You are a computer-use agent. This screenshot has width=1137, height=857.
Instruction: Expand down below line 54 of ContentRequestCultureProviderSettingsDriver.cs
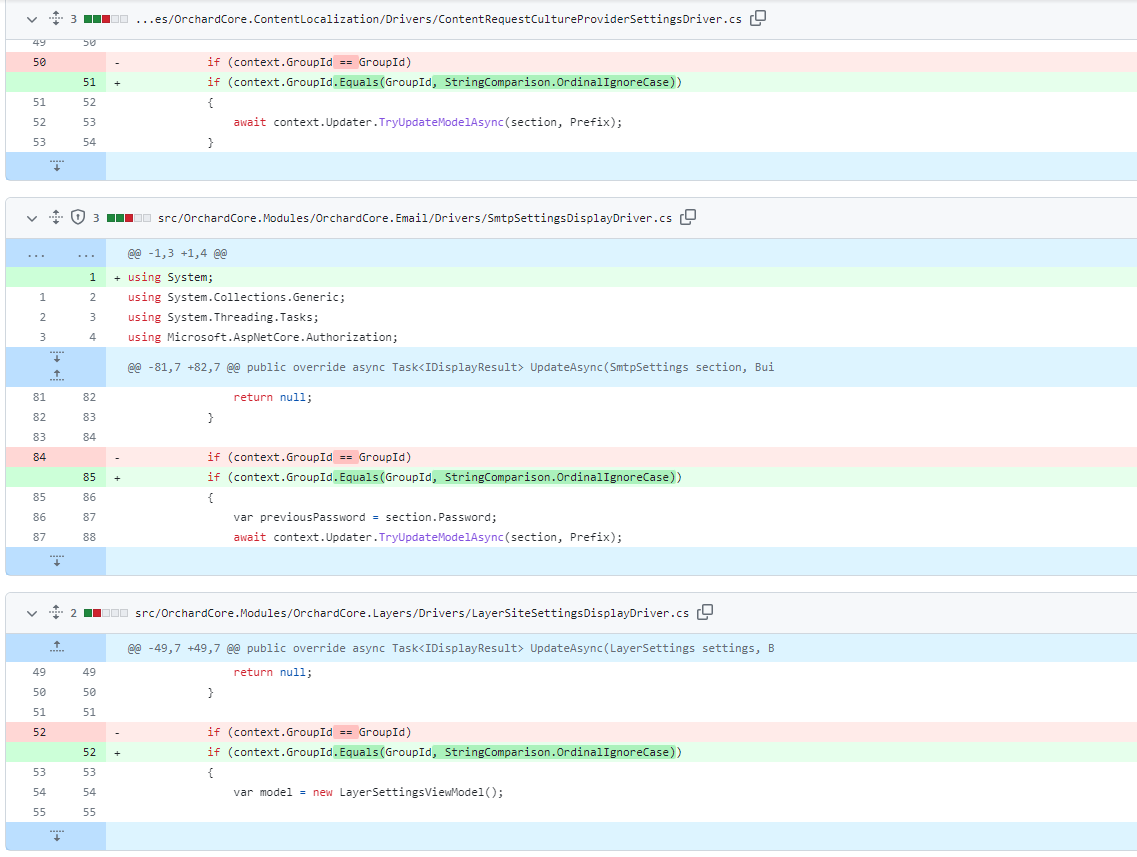click(57, 166)
